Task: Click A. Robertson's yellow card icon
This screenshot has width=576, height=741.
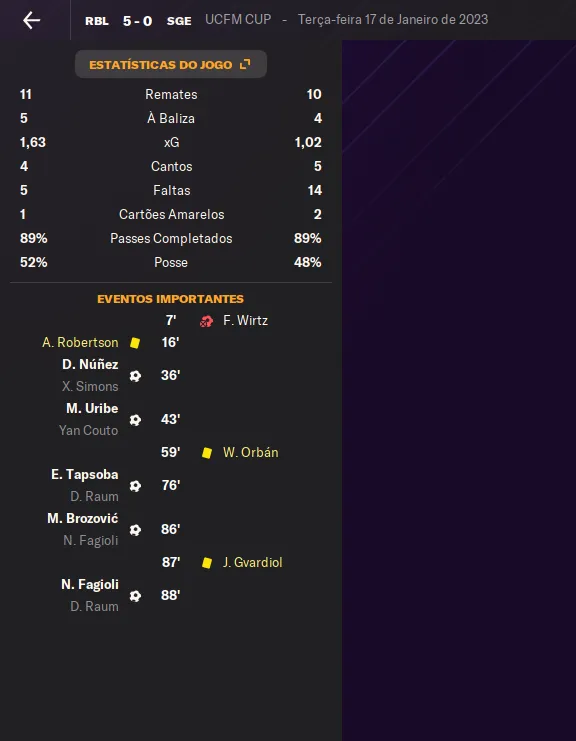Action: tap(135, 343)
